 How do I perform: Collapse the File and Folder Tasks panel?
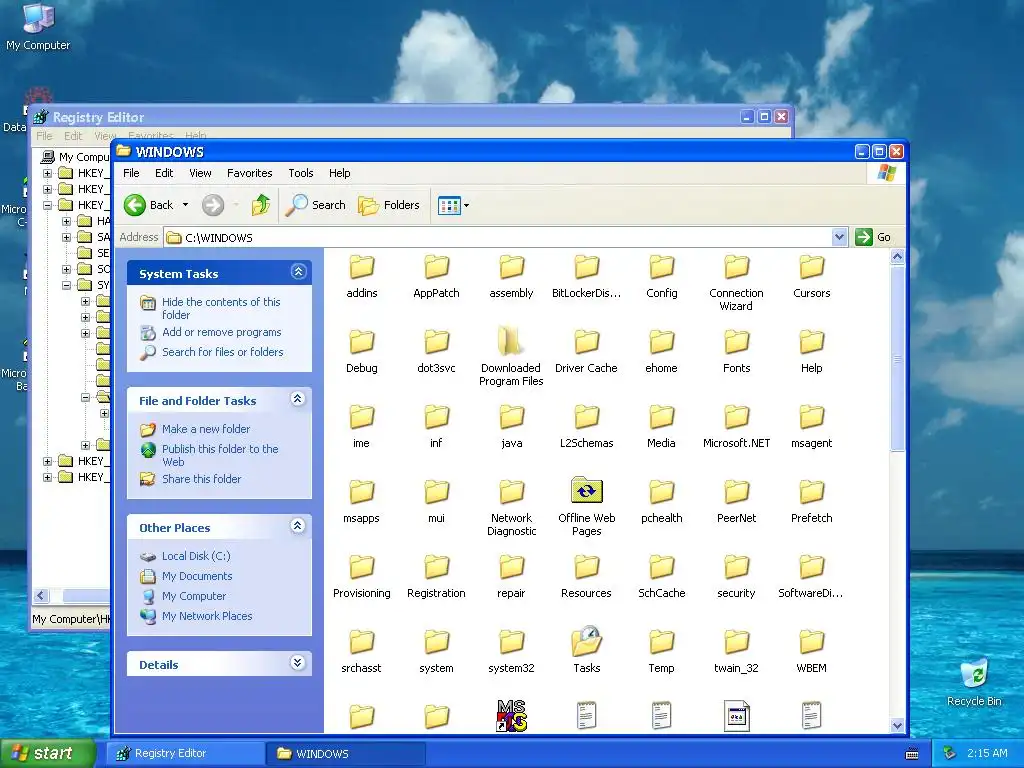click(x=298, y=399)
